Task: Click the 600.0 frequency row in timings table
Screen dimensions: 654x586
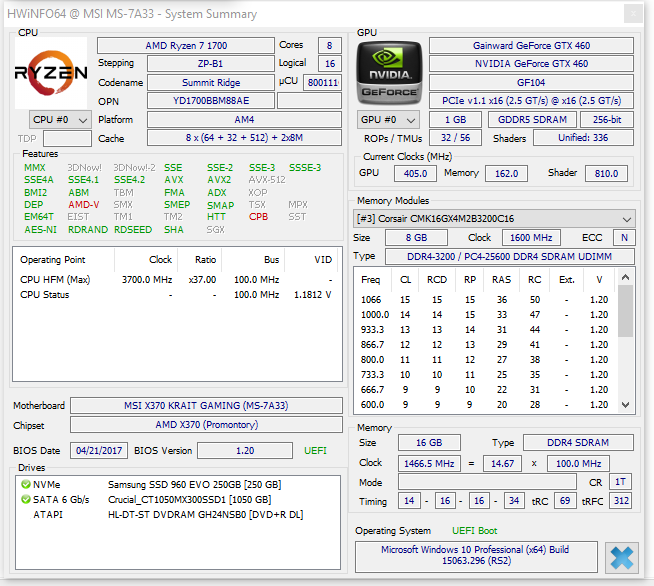Action: pos(486,405)
